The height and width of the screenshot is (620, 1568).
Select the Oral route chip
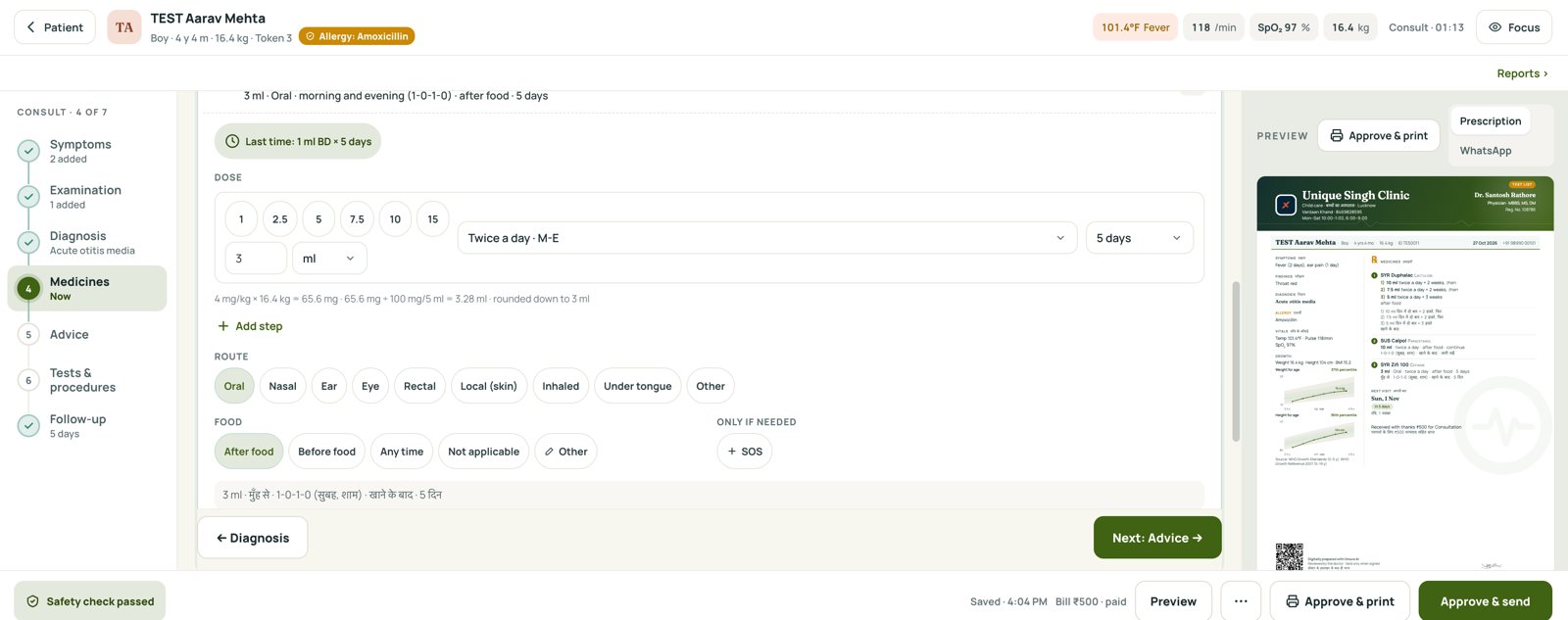[234, 386]
